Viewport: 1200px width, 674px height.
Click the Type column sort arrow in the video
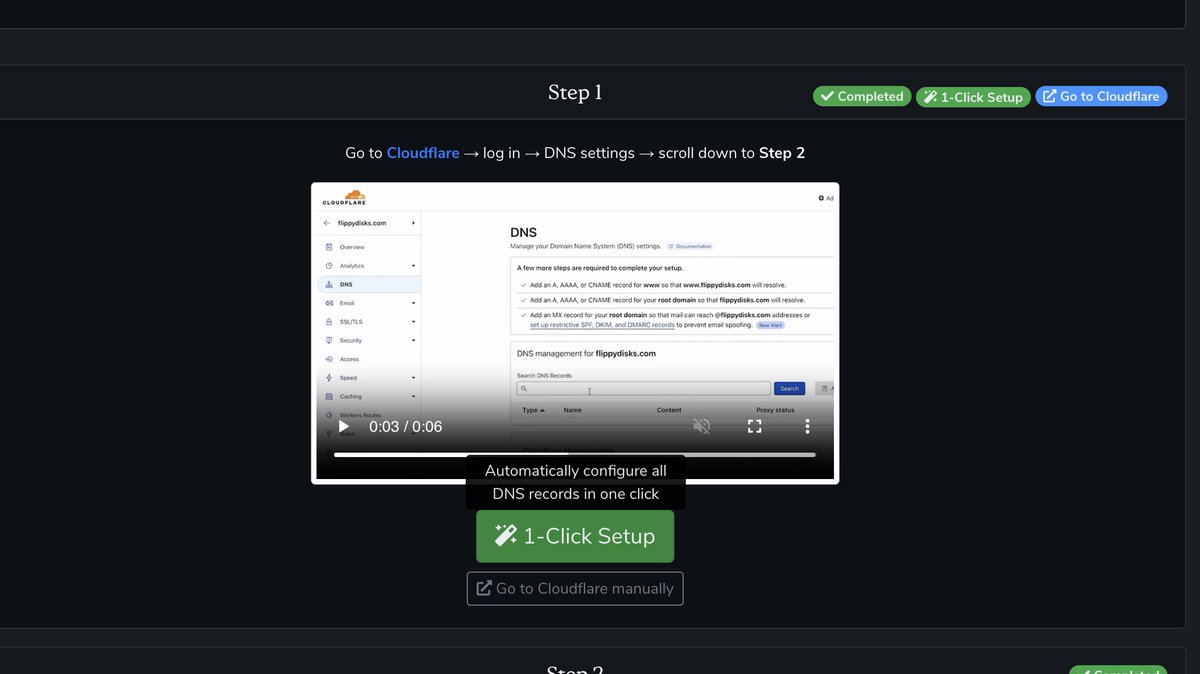(x=542, y=410)
